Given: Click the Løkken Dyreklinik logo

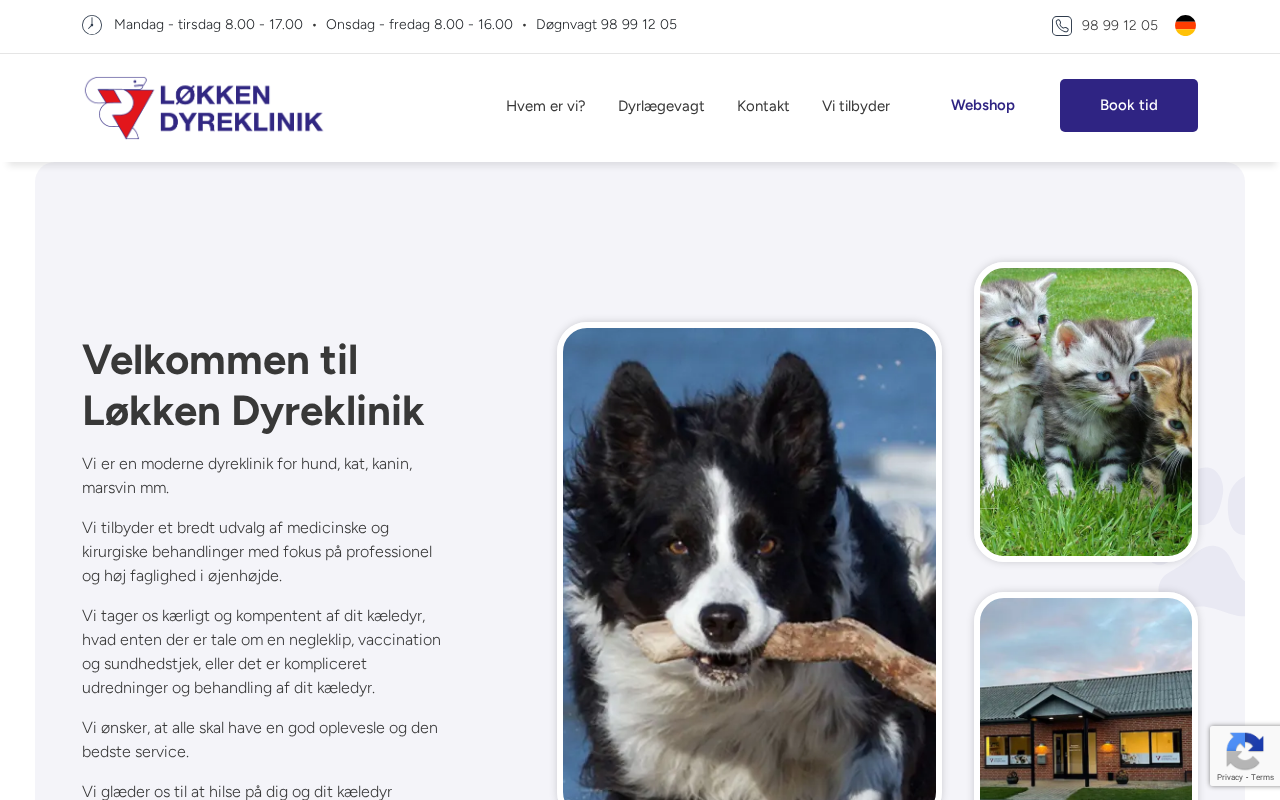Looking at the screenshot, I should 204,108.
